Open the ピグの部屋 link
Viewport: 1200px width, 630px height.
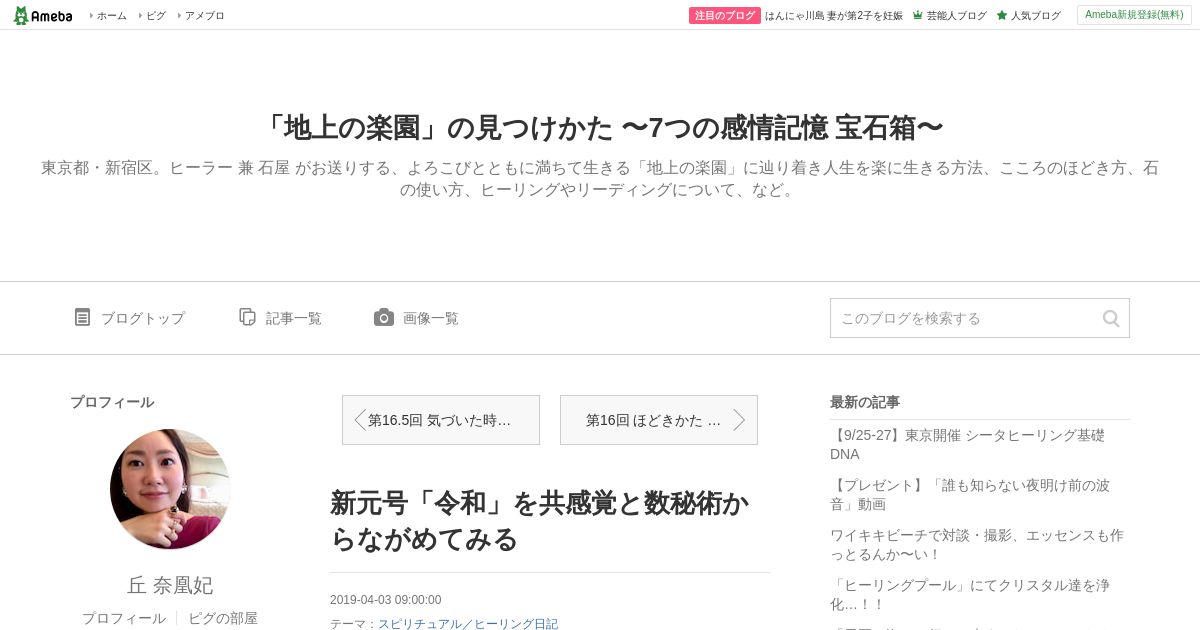pyautogui.click(x=223, y=618)
